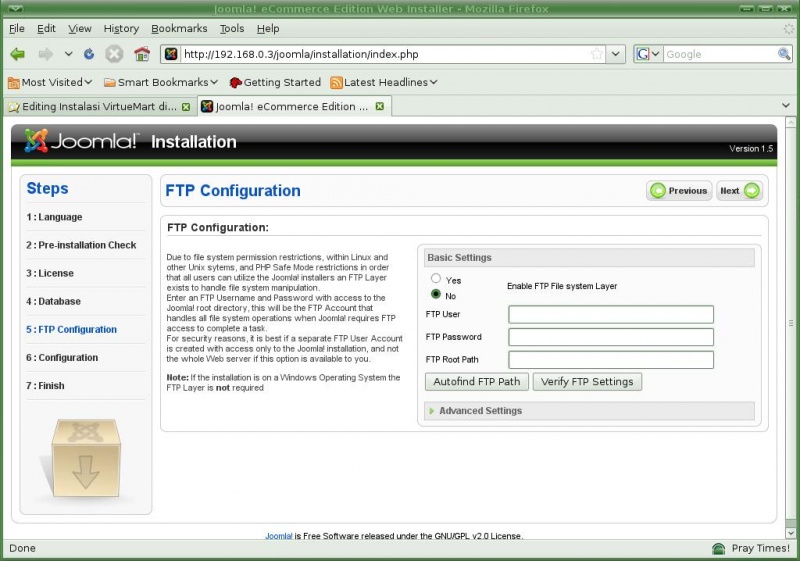This screenshot has width=800, height=561.
Task: Click the Version 1.5 text
Action: (751, 148)
